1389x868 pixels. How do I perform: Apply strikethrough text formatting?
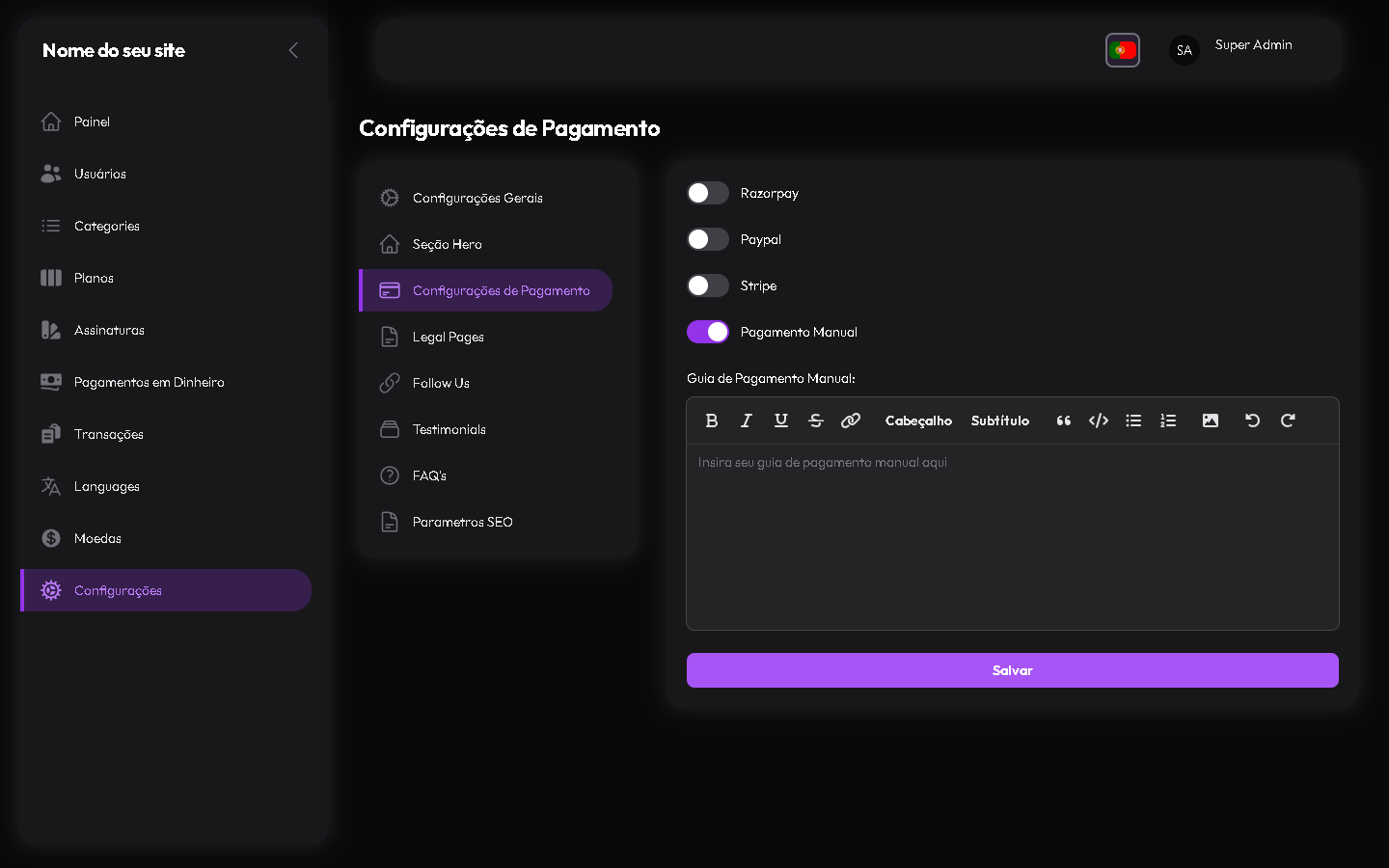[x=816, y=420]
